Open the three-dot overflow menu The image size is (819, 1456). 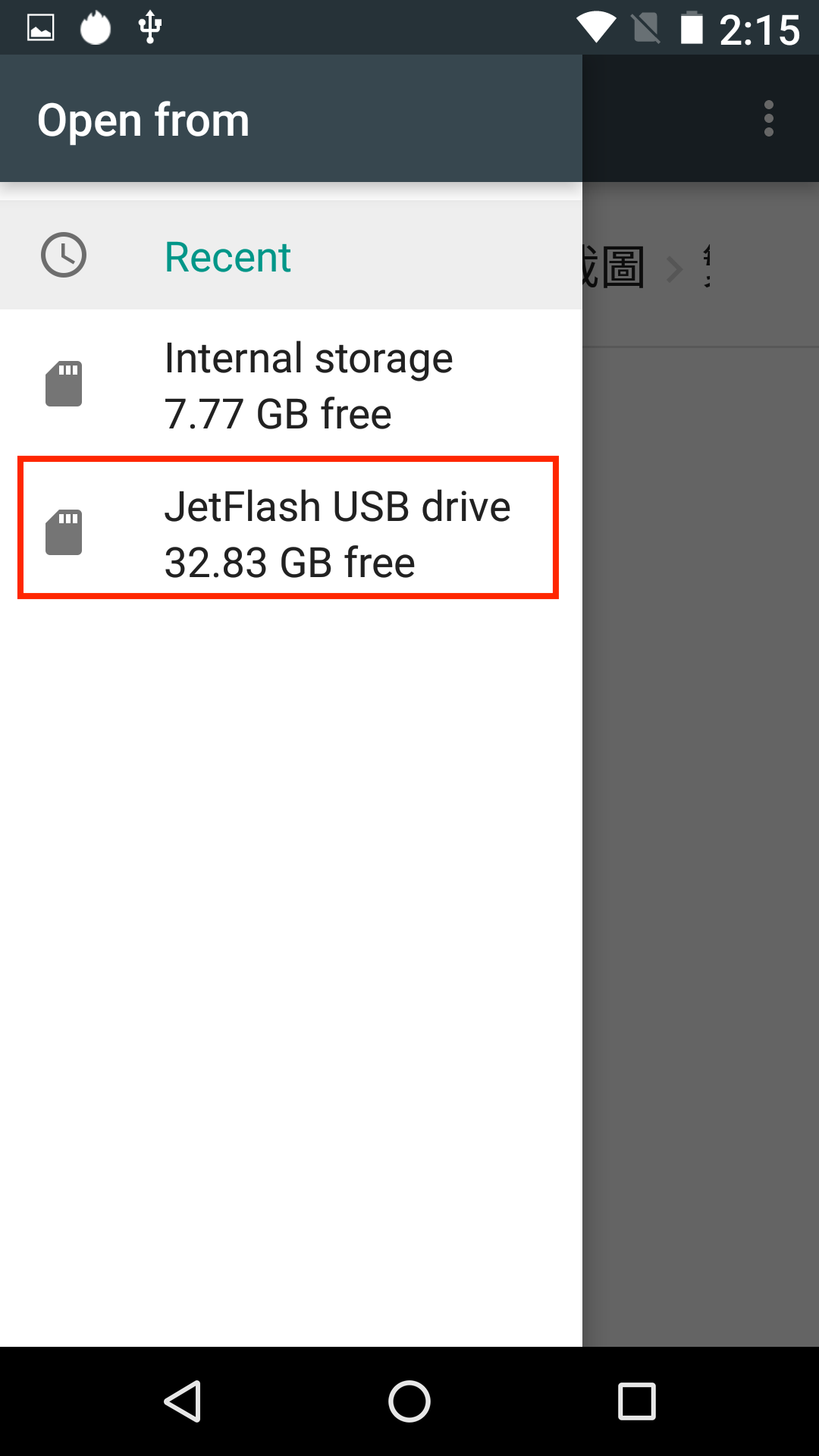click(769, 119)
